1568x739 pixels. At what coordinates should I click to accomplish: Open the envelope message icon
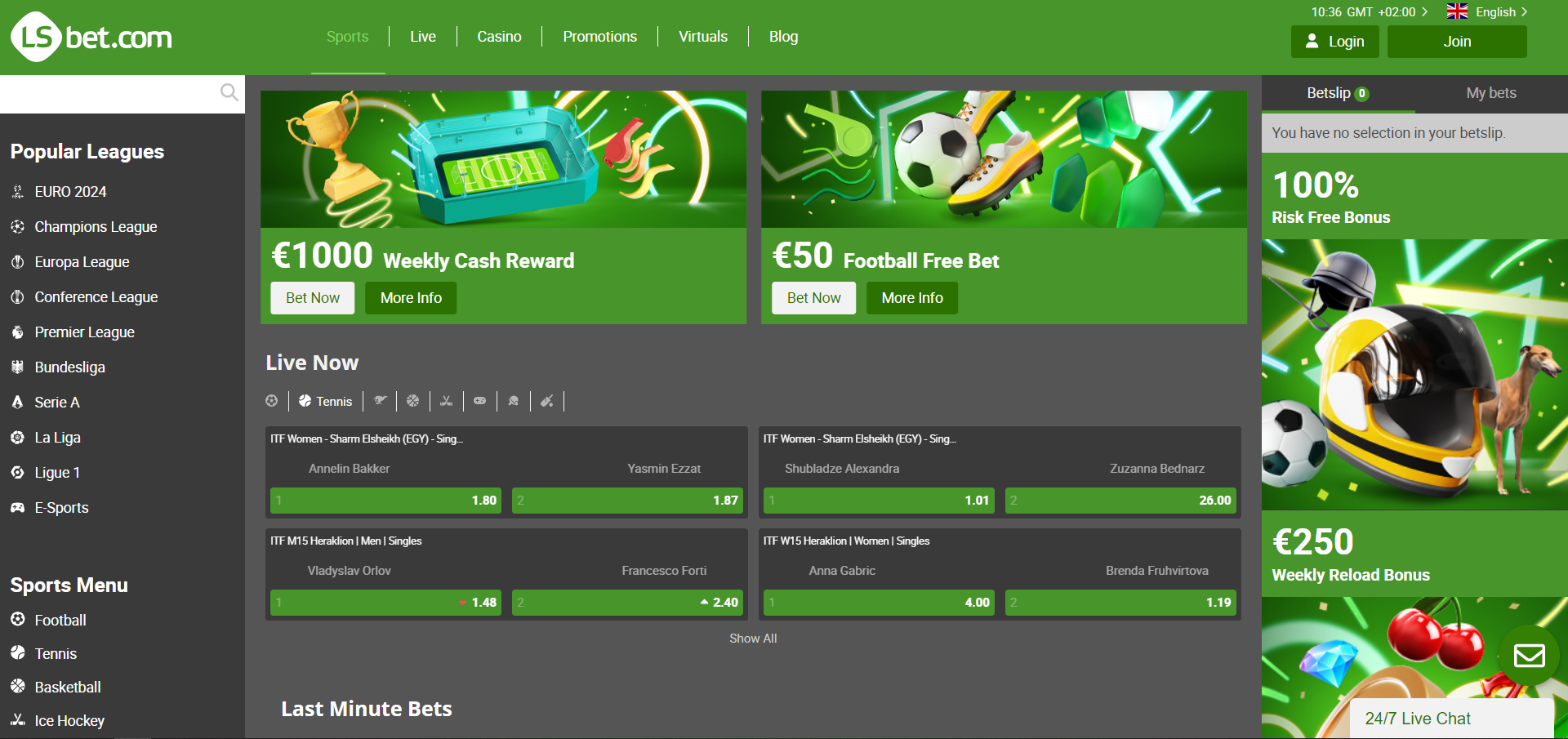point(1530,656)
